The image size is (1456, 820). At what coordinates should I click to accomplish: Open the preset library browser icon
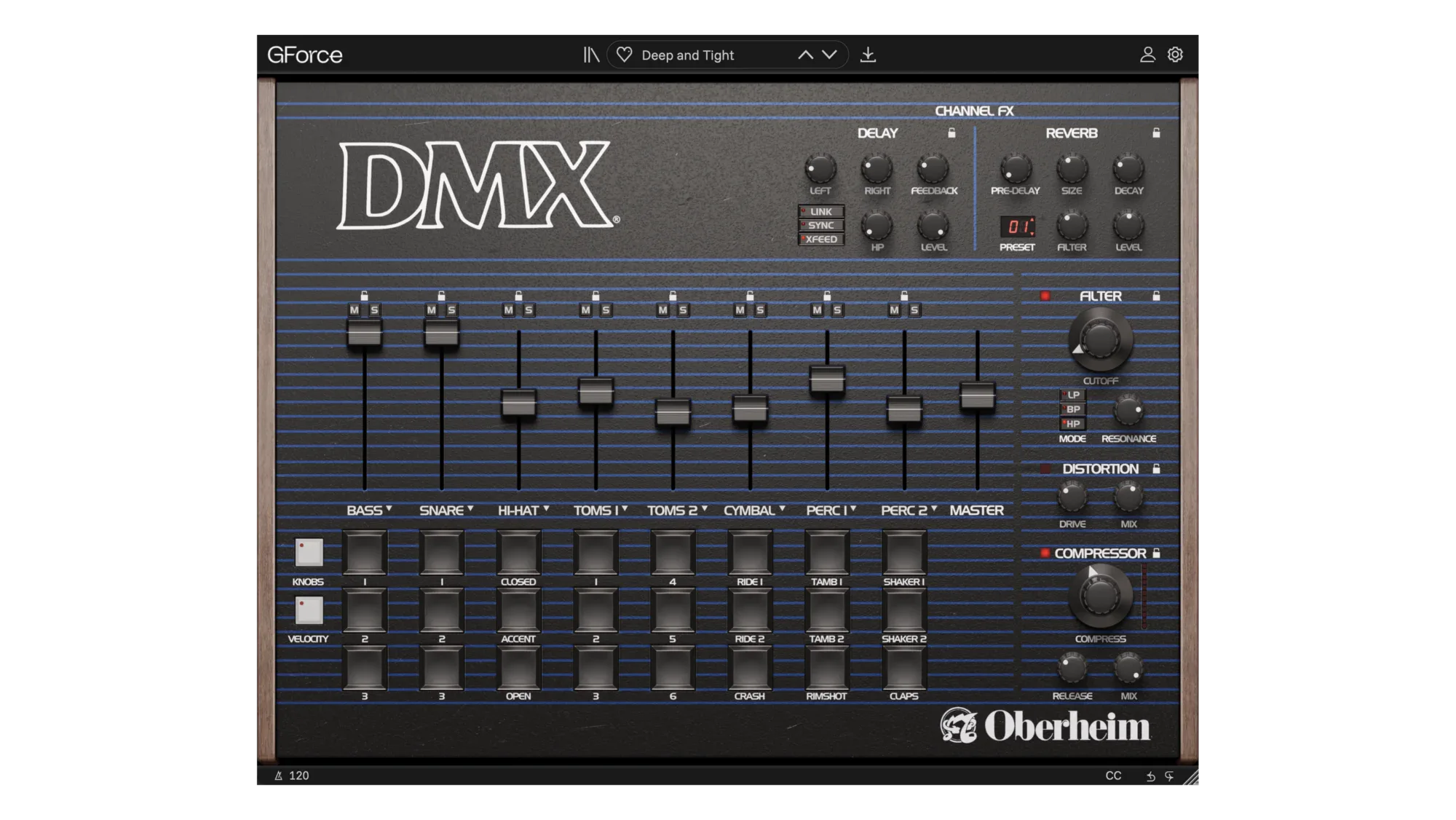(591, 55)
